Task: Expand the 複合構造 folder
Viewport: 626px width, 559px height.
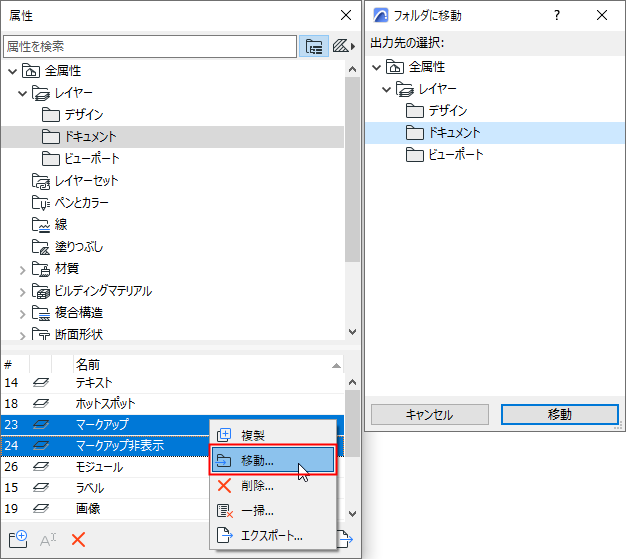Action: point(22,314)
